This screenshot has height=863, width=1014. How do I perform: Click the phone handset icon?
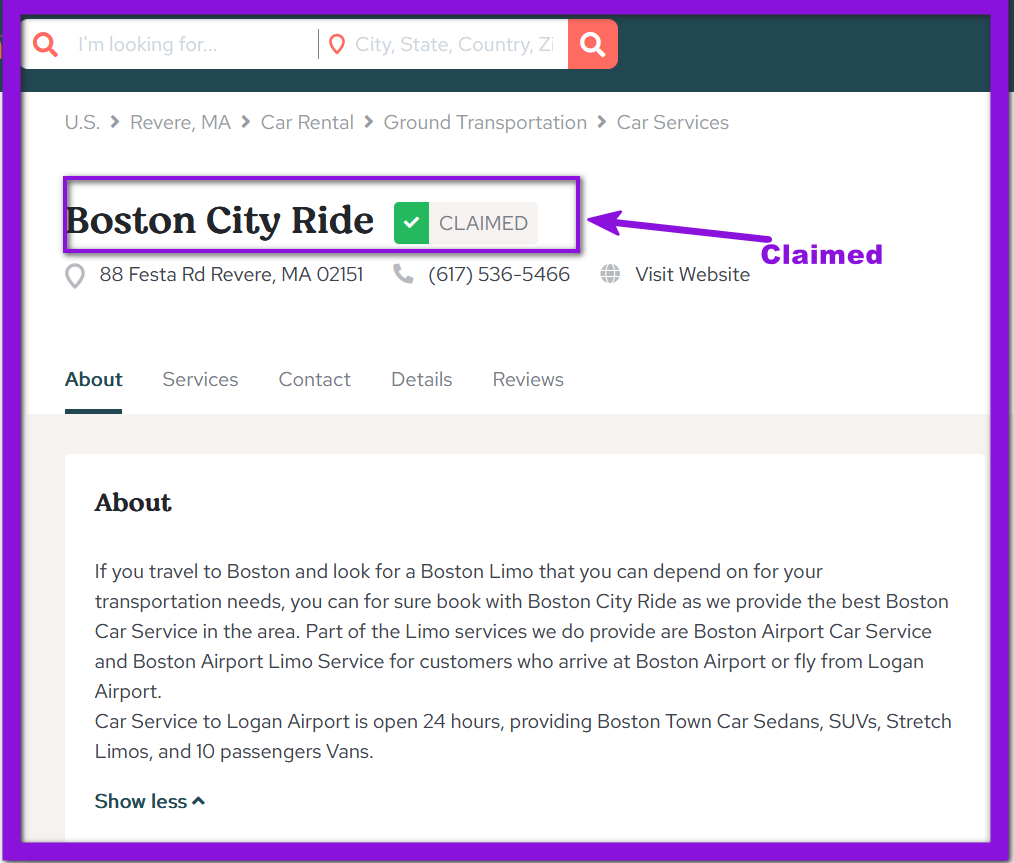click(404, 273)
